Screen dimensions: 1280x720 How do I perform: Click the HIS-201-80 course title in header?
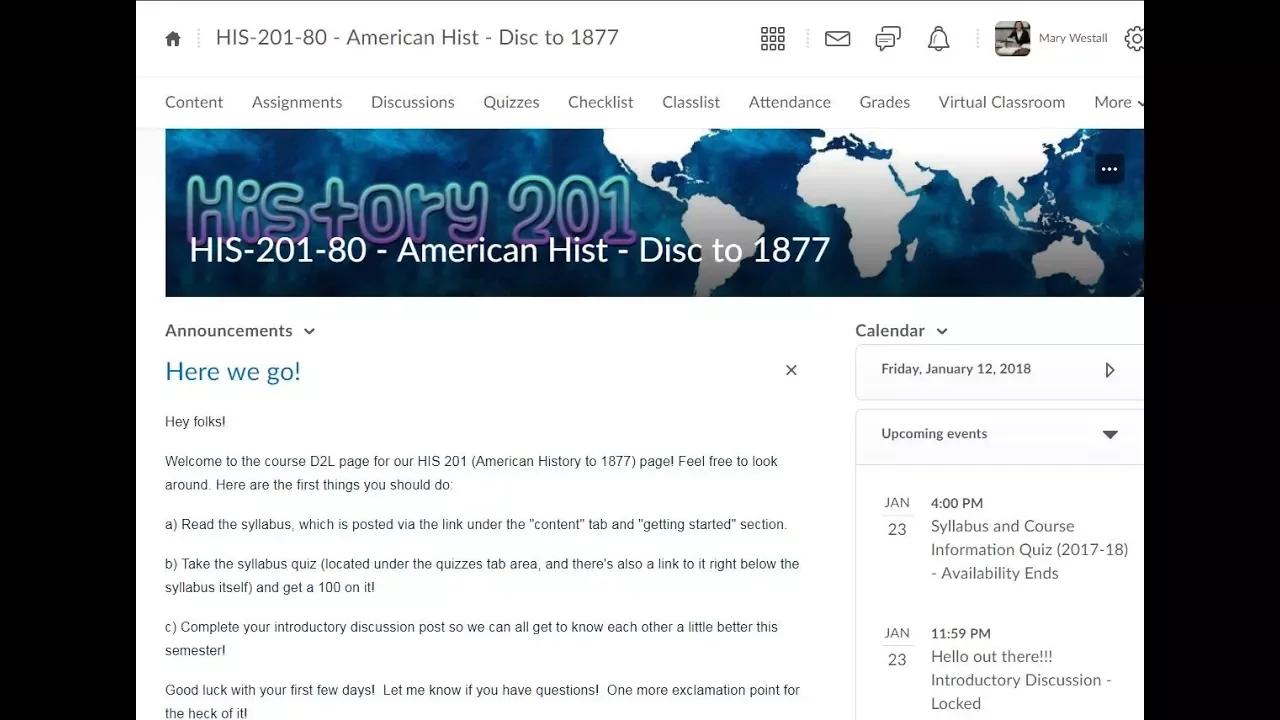tap(417, 38)
